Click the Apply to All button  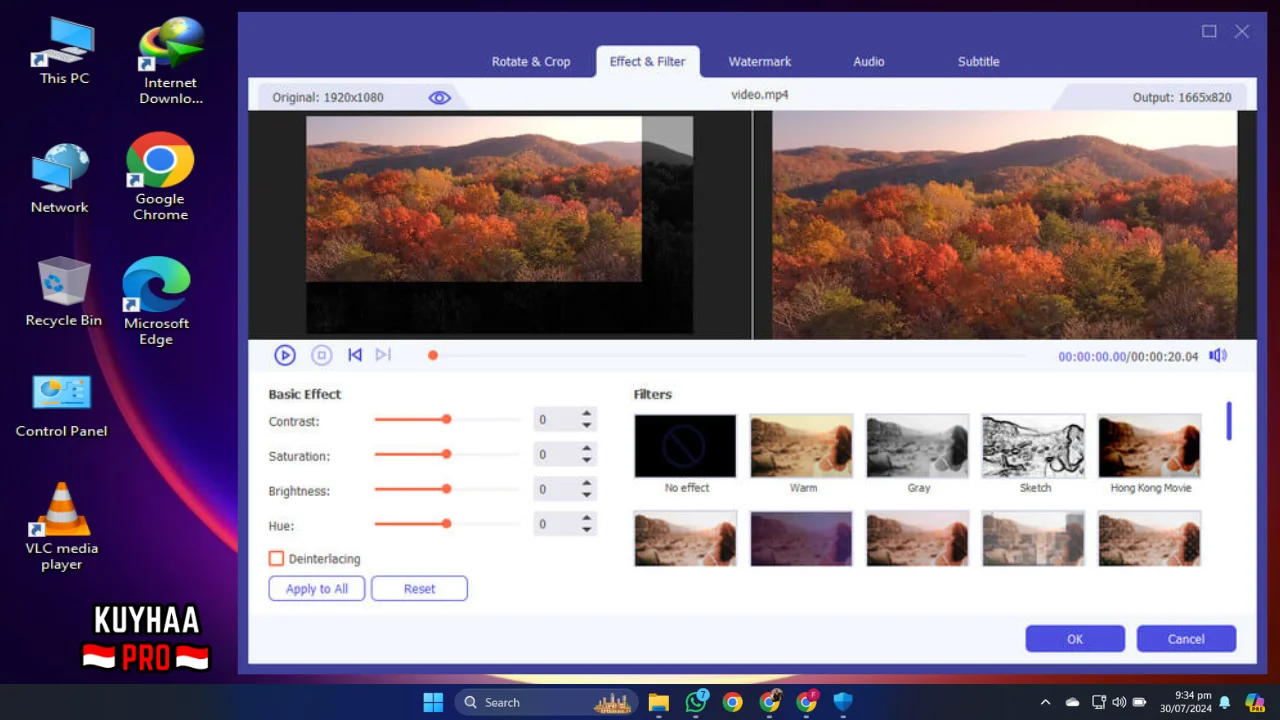pos(317,589)
